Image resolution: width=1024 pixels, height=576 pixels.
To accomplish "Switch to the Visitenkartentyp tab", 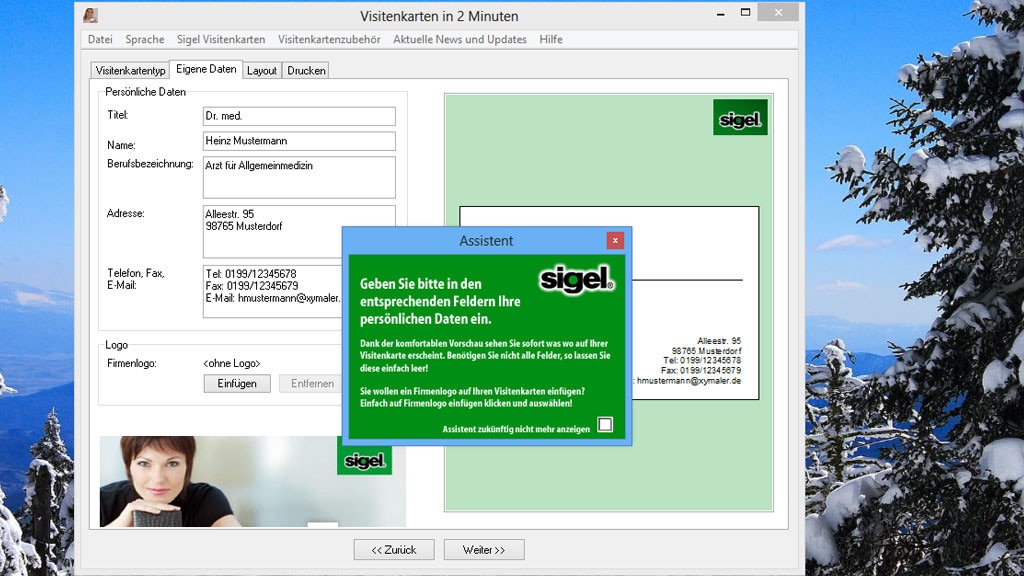I will pyautogui.click(x=130, y=71).
